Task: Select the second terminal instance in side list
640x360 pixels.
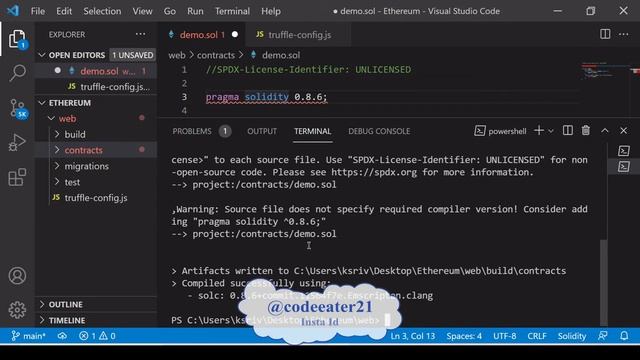Action: click(623, 167)
